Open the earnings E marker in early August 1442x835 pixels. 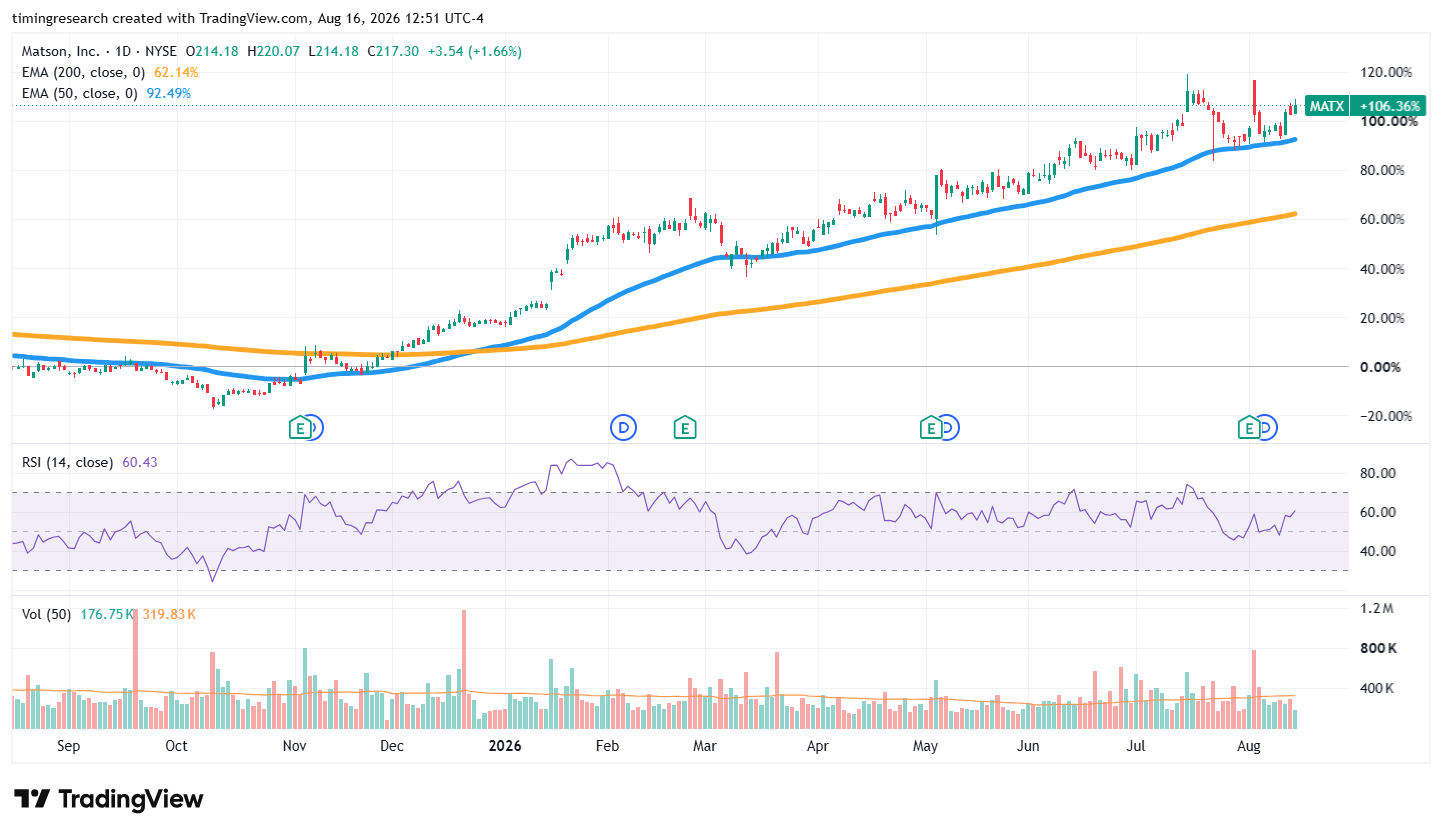point(1249,429)
